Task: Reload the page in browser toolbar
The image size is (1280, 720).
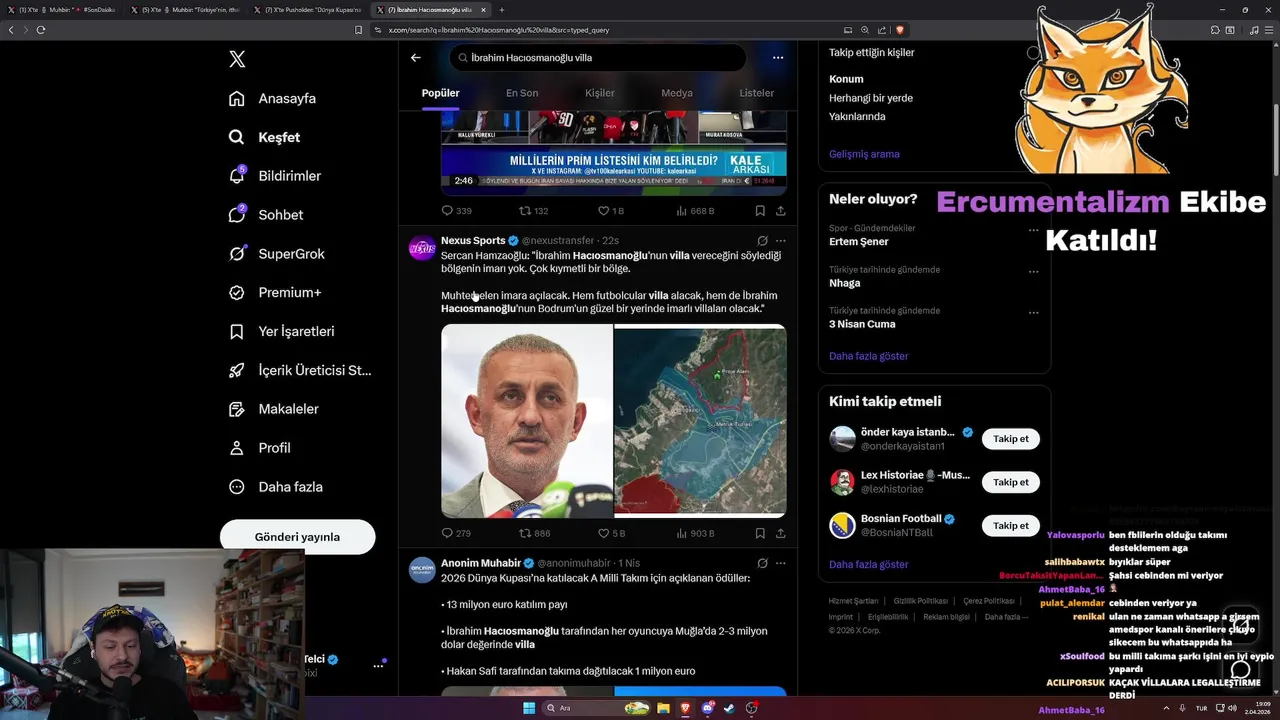Action: click(x=41, y=30)
